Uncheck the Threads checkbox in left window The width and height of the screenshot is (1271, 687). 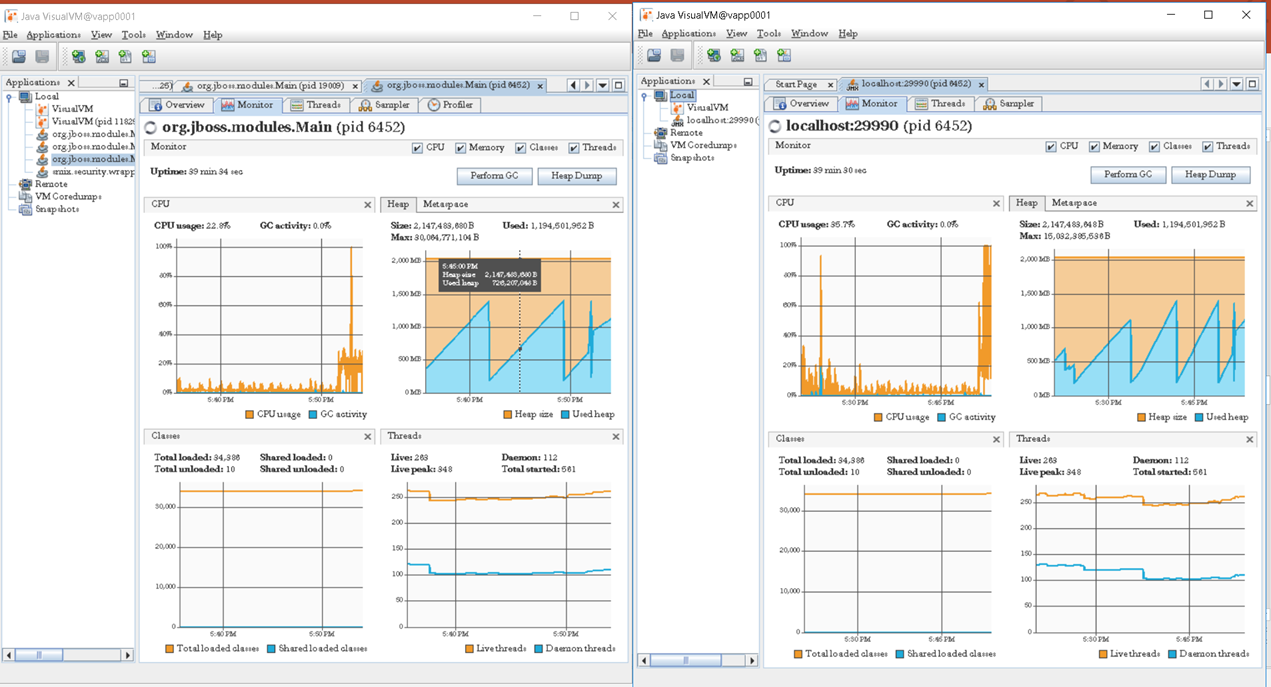click(574, 148)
